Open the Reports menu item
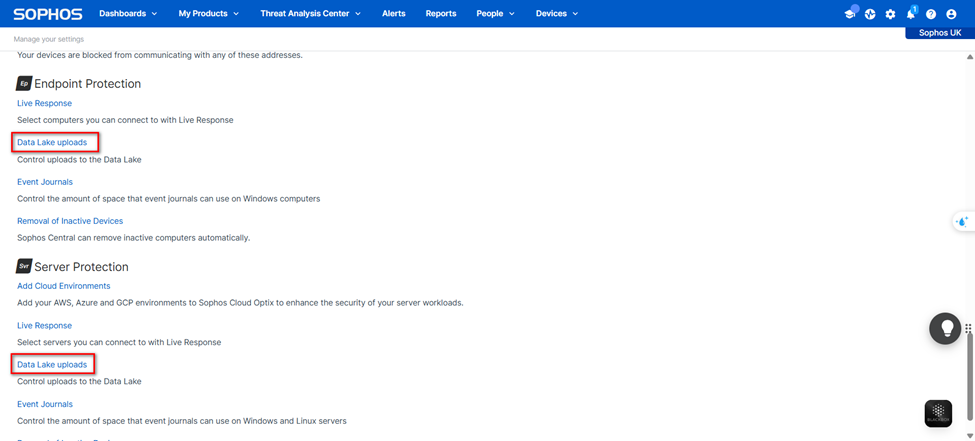The image size is (975, 441). (440, 14)
